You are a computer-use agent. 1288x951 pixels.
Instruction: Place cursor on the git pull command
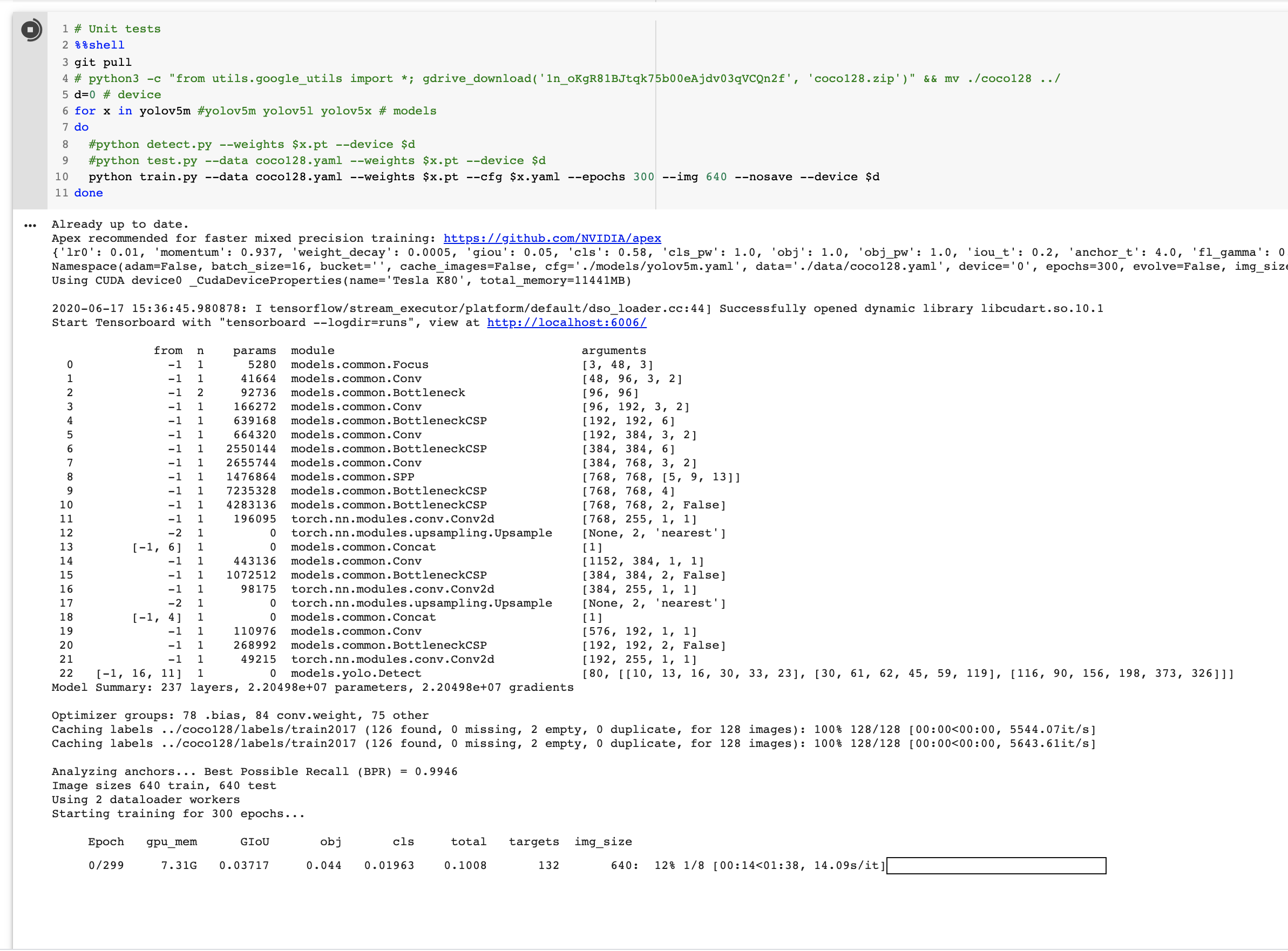(x=103, y=62)
